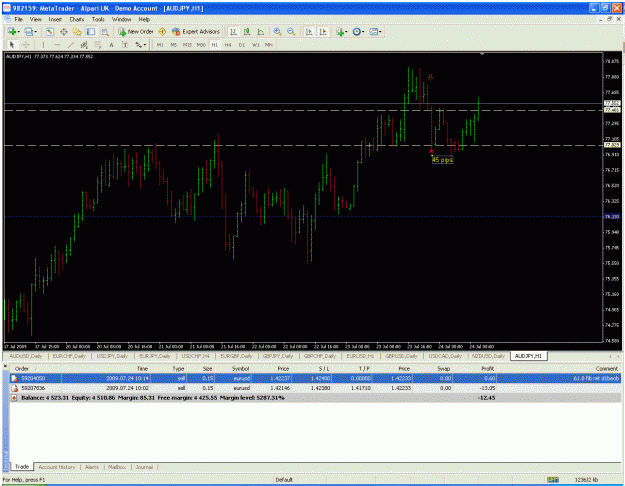Click the New Order button
The height and width of the screenshot is (486, 625).
click(136, 31)
